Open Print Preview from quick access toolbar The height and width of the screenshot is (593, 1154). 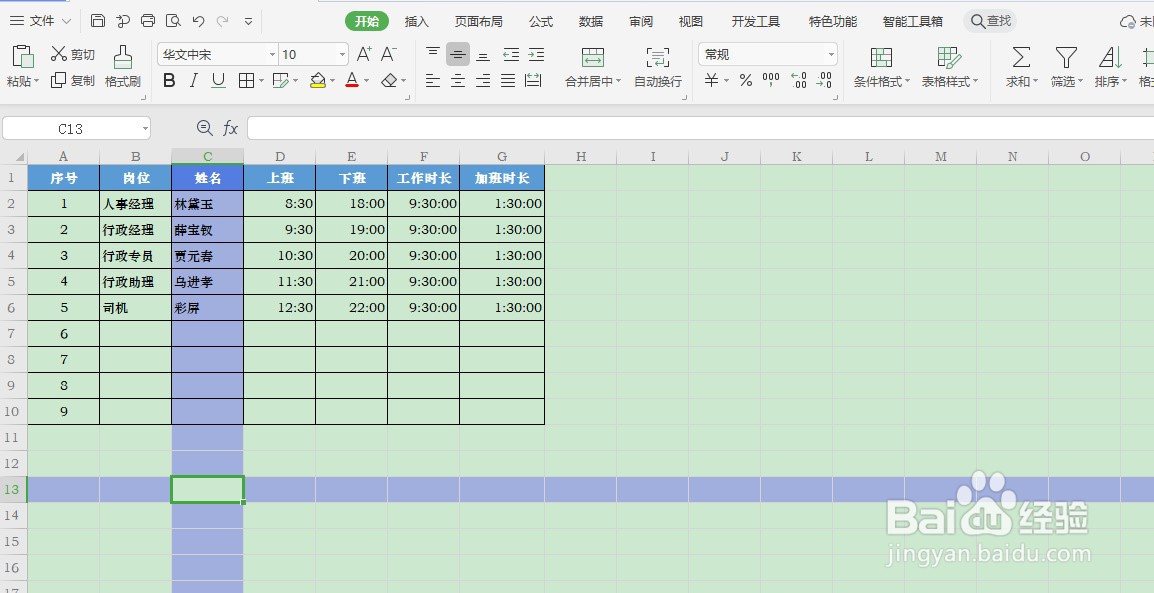coord(173,21)
